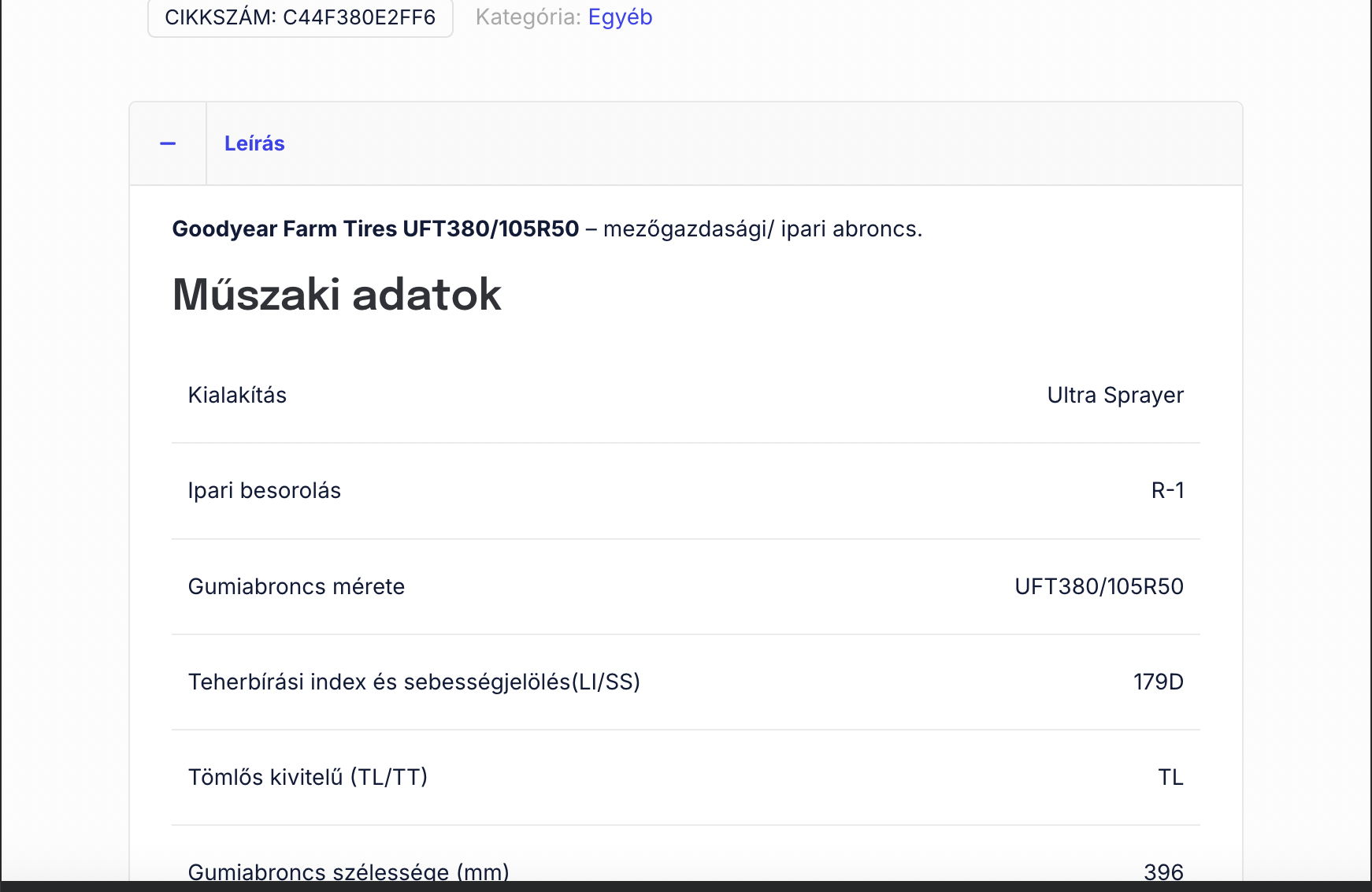This screenshot has width=1372, height=892.
Task: Select the 179D value
Action: (1159, 682)
